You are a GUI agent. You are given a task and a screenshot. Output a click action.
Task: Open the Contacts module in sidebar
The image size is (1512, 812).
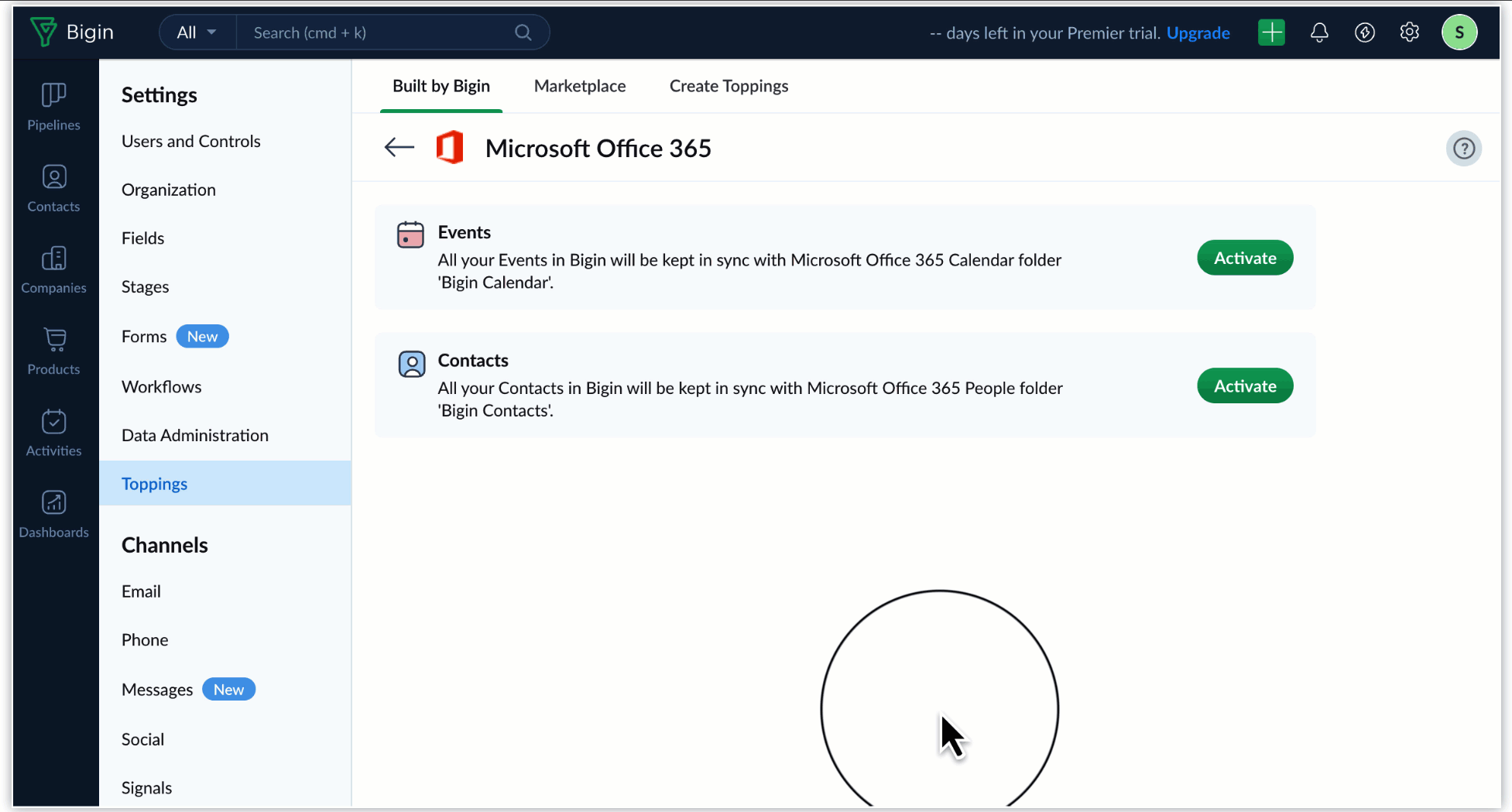(x=53, y=188)
